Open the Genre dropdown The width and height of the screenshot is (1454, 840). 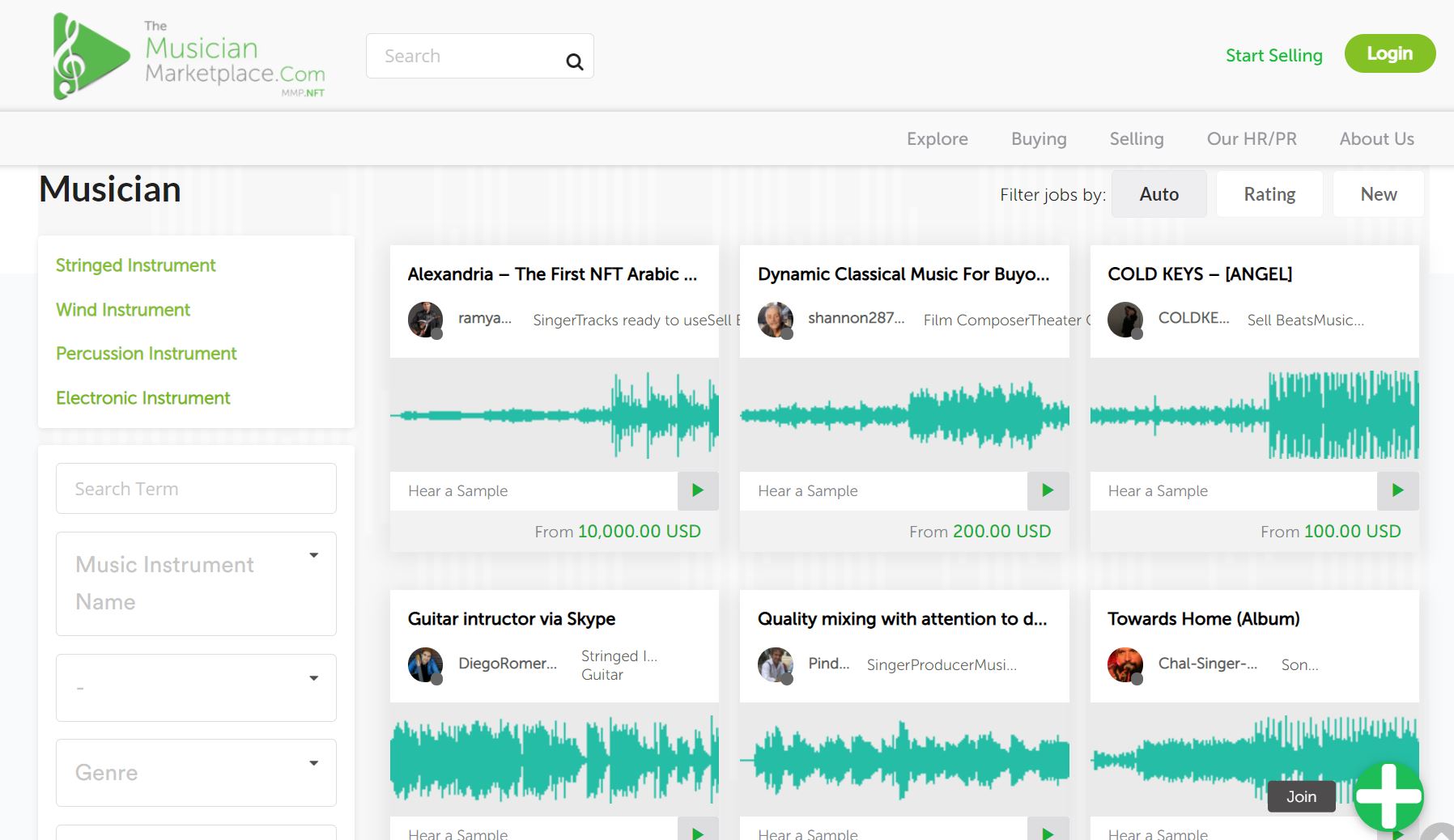click(x=196, y=773)
